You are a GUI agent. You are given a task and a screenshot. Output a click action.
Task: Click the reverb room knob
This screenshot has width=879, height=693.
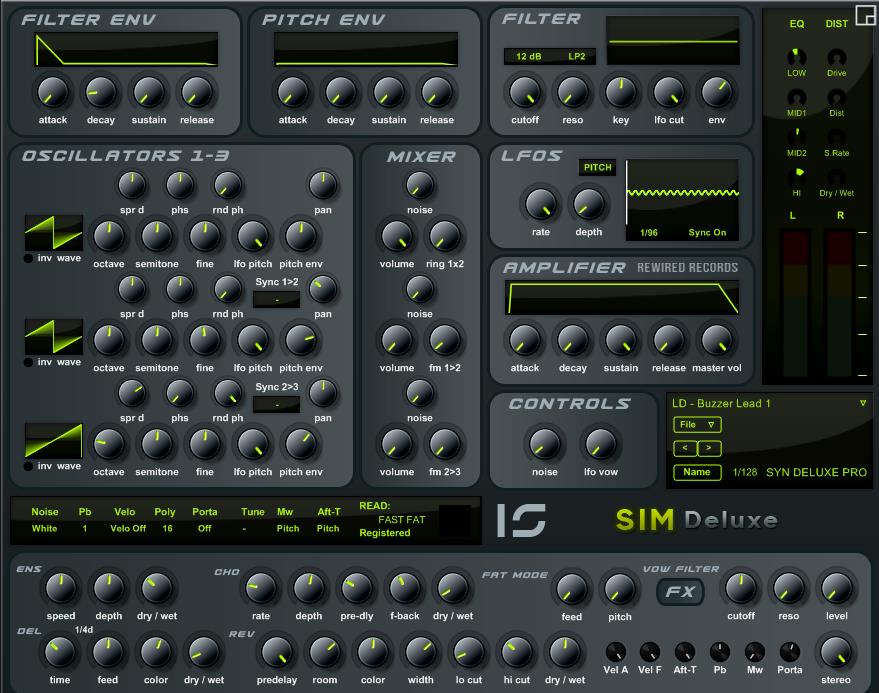coord(325,652)
